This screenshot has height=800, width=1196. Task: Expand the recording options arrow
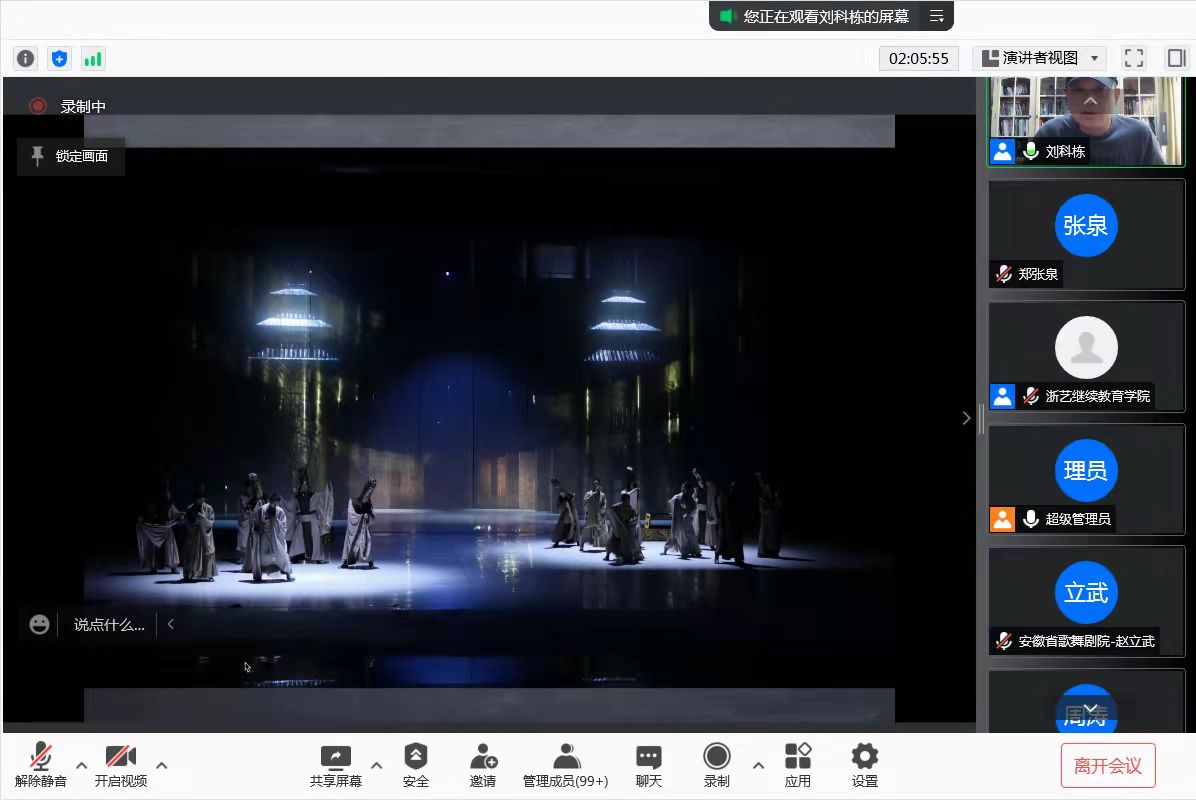click(x=758, y=766)
